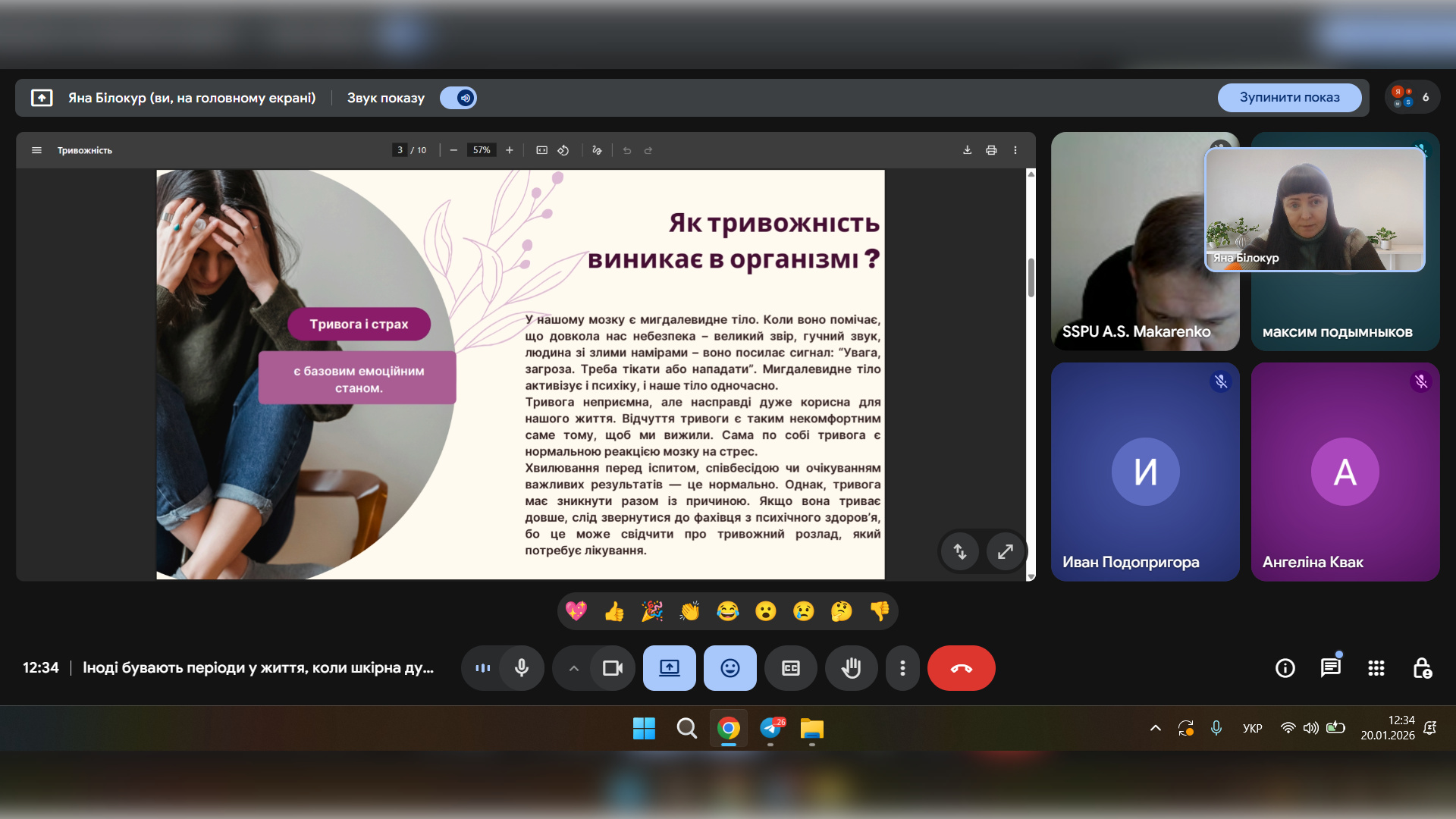Image resolution: width=1456 pixels, height=819 pixels.
Task: Download the PDF document
Action: tap(967, 150)
